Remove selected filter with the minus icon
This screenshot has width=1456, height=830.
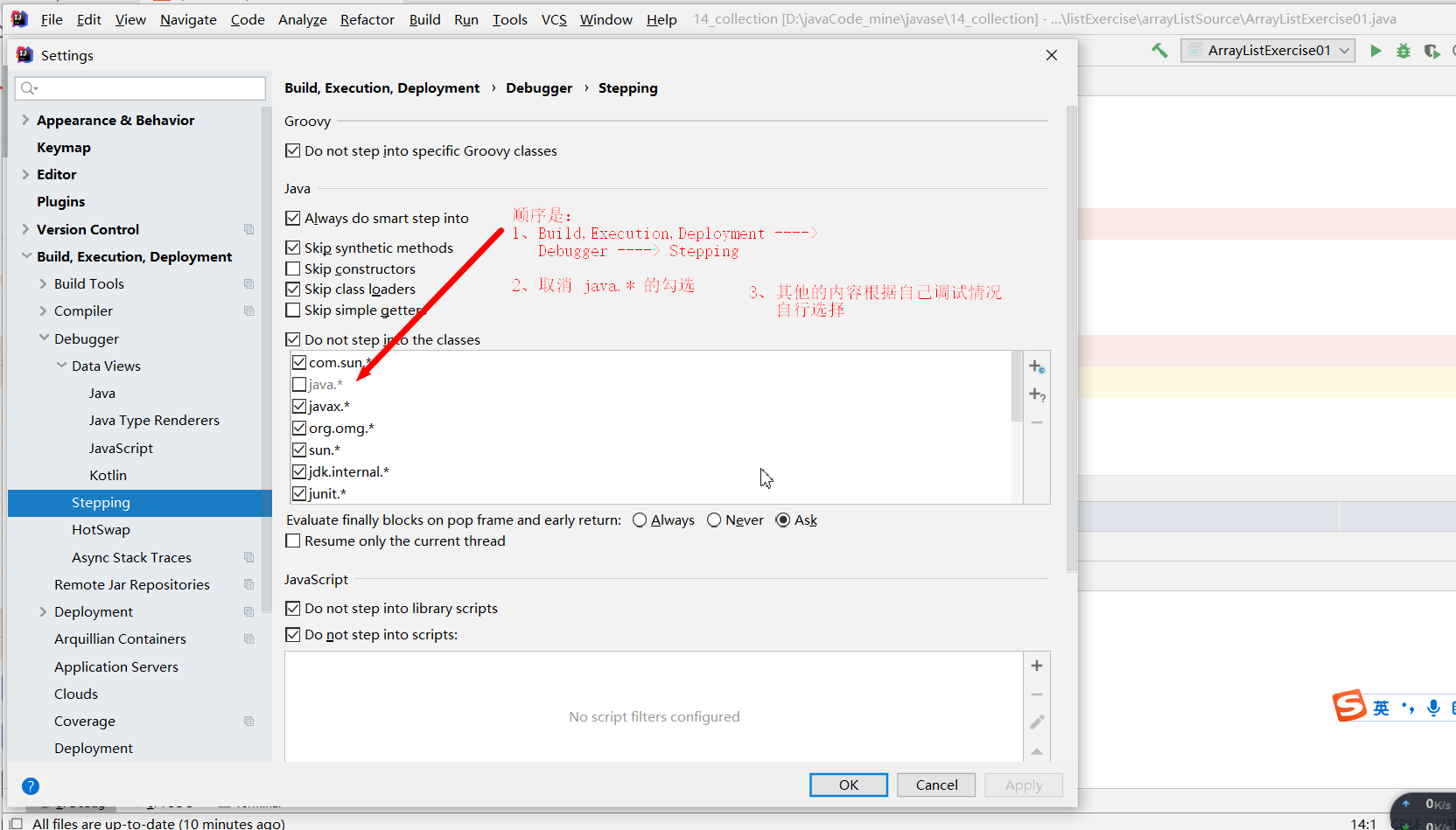click(1036, 422)
